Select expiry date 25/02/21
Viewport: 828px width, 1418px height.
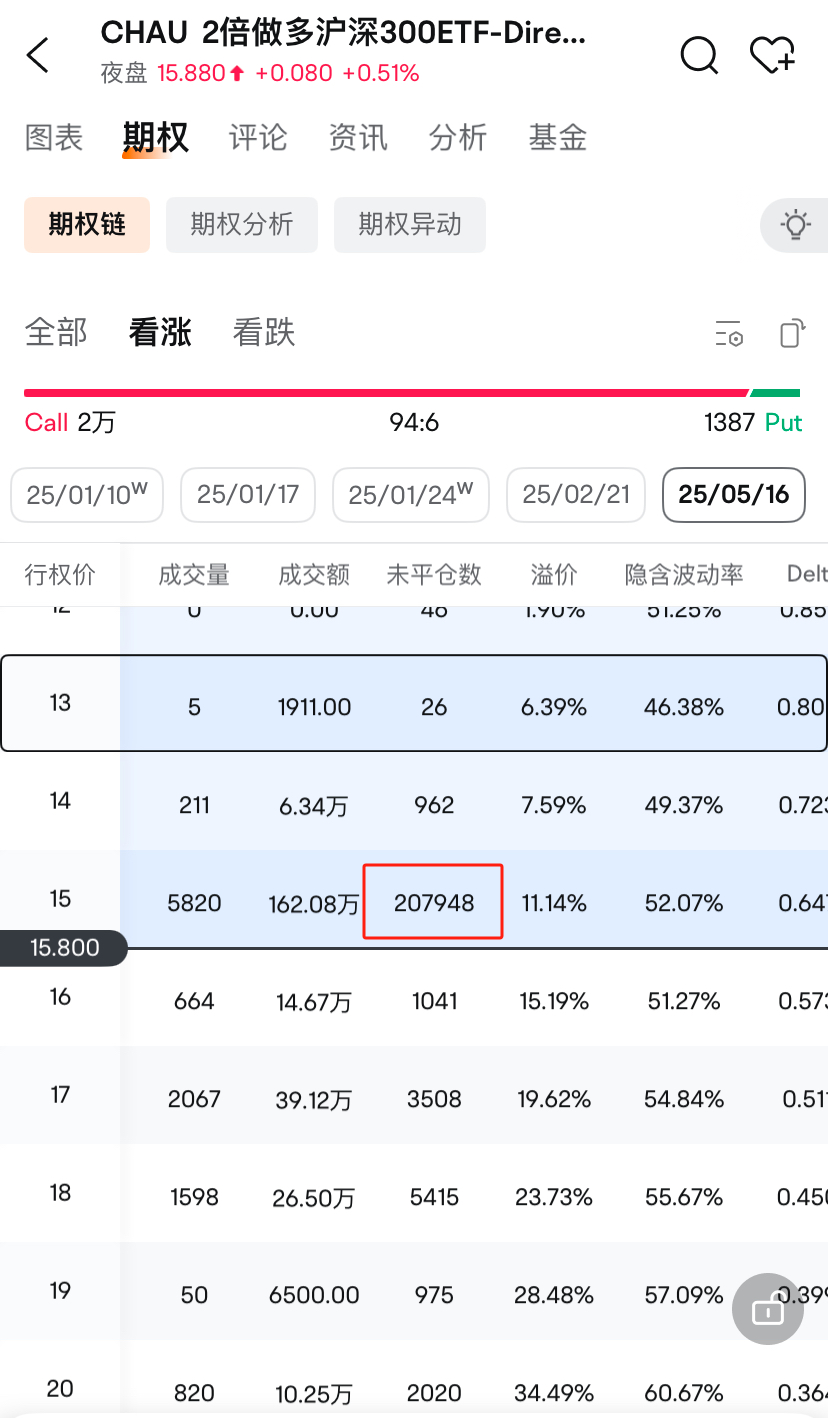point(576,495)
